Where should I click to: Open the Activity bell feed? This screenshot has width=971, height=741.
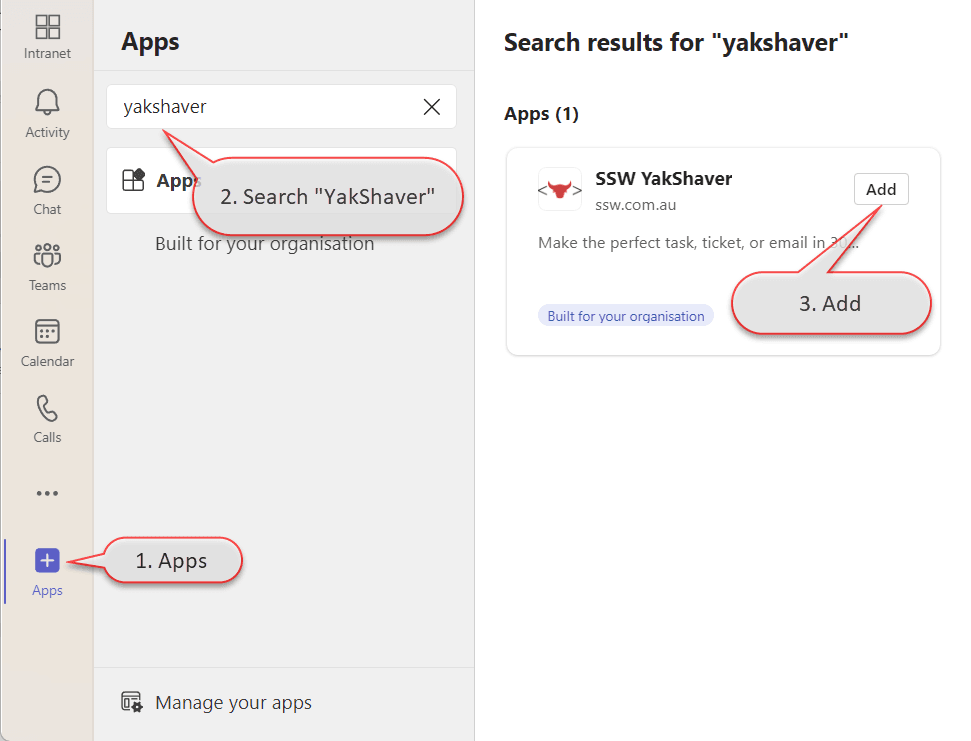pyautogui.click(x=47, y=113)
